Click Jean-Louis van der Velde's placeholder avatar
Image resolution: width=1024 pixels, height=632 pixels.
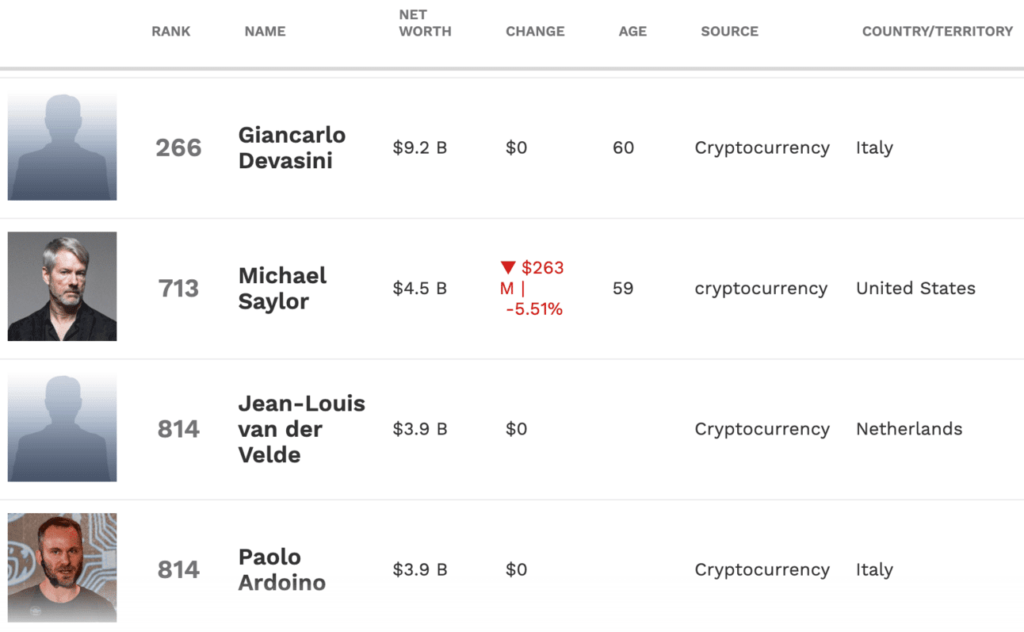(62, 428)
